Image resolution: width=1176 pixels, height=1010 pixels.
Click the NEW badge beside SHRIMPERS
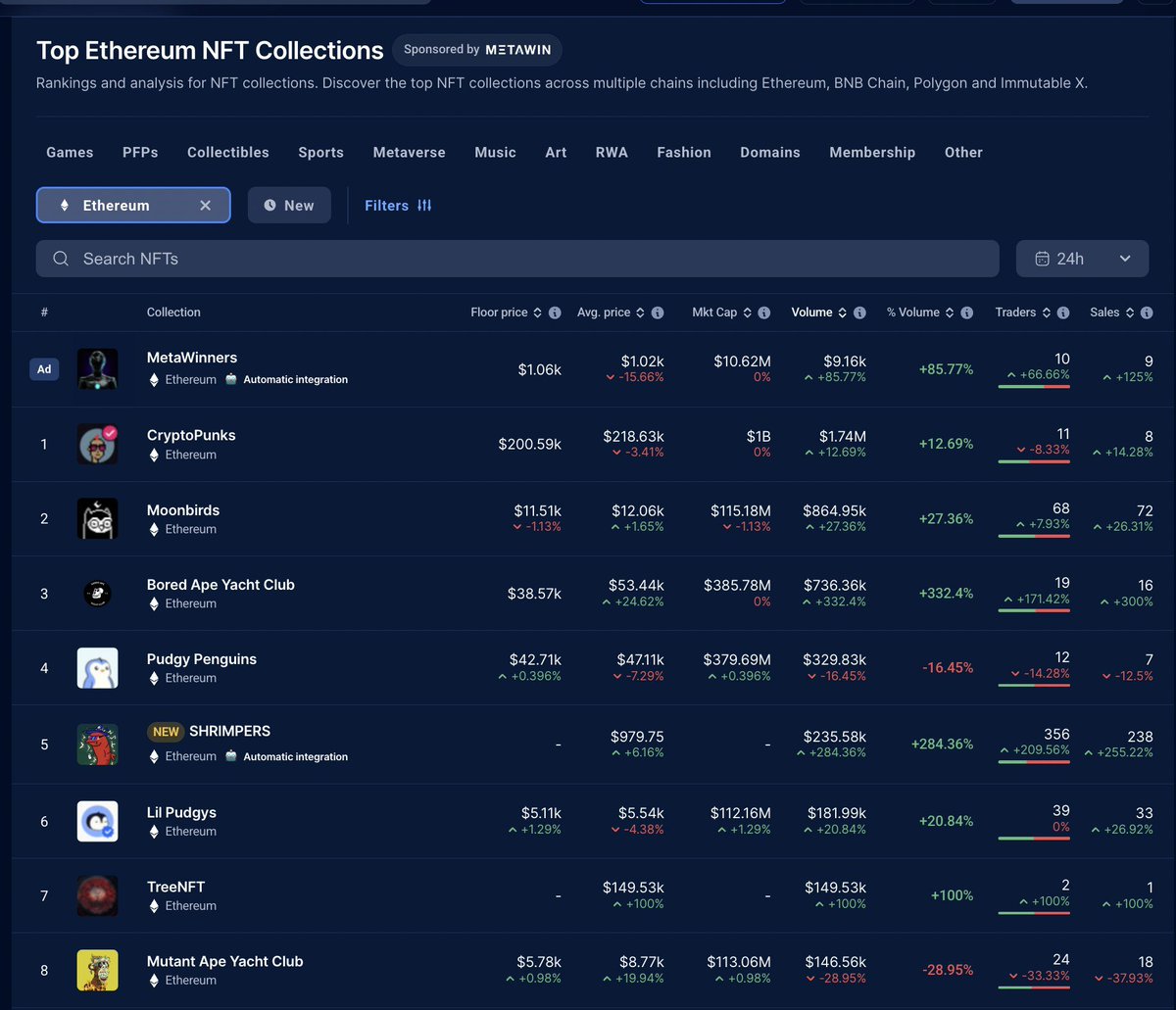(x=166, y=732)
